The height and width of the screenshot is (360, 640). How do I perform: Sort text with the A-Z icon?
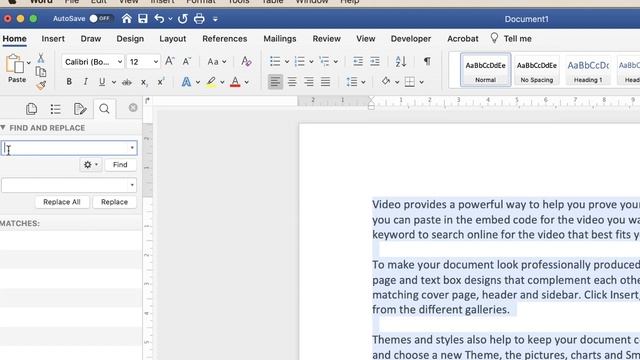[x=400, y=61]
